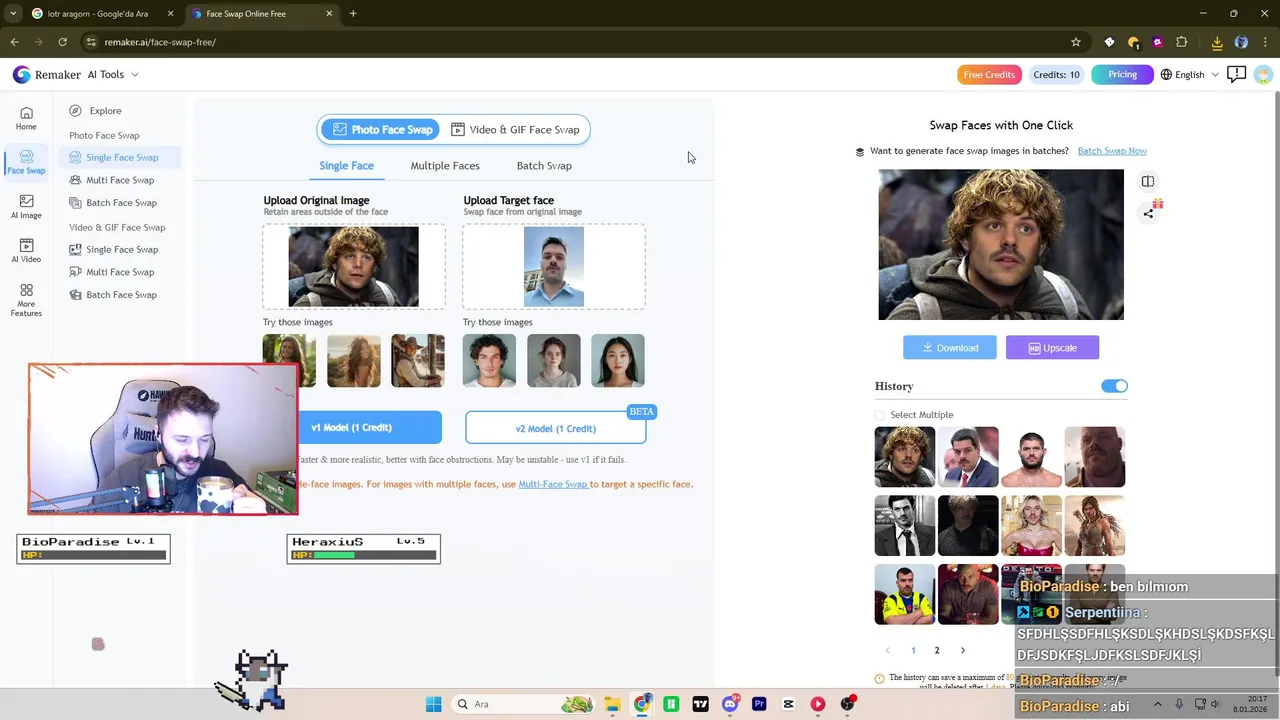Click the Upscale button
Screen dimensions: 1280x720
[1052, 348]
